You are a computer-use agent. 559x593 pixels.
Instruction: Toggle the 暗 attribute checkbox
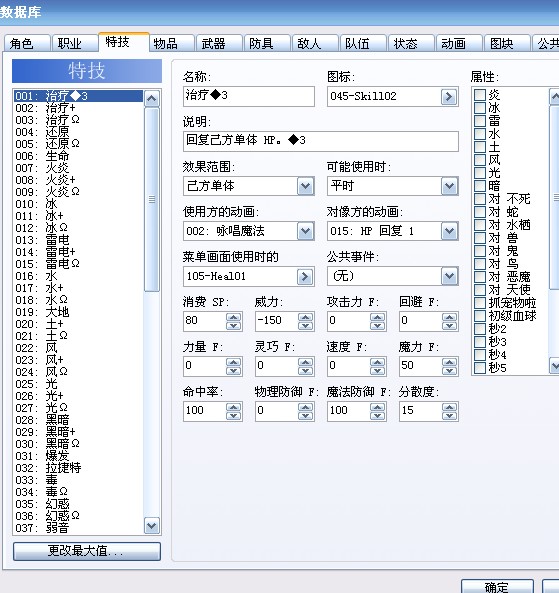(480, 186)
